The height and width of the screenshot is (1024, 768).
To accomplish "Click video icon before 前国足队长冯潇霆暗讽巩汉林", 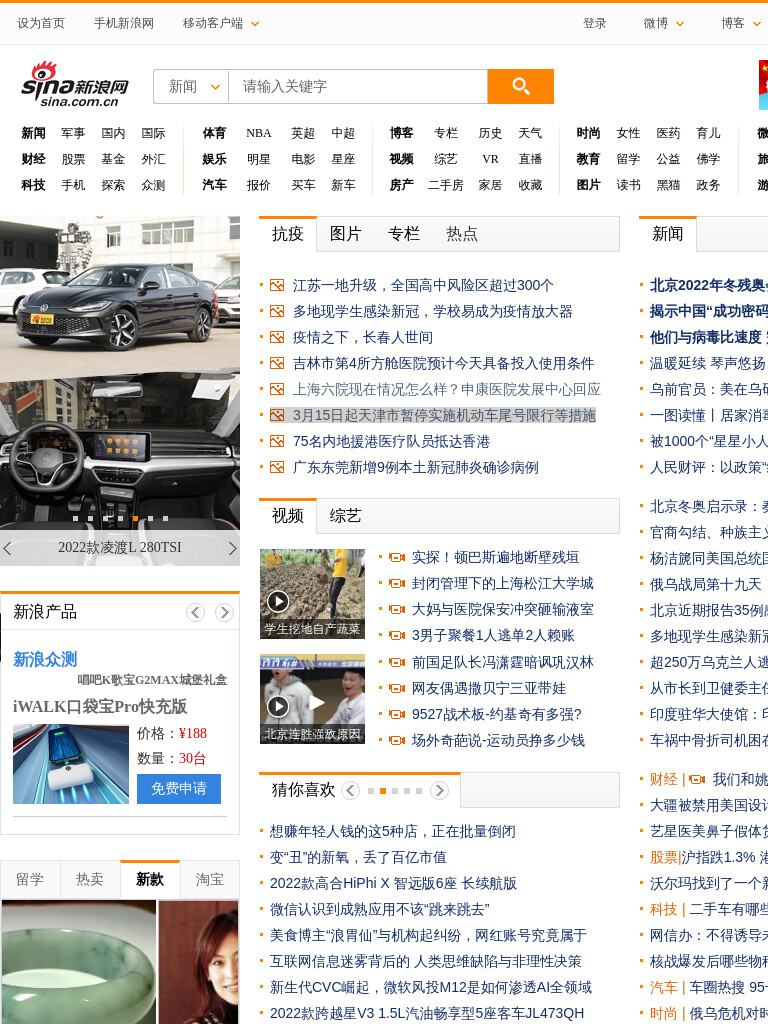I will point(396,662).
